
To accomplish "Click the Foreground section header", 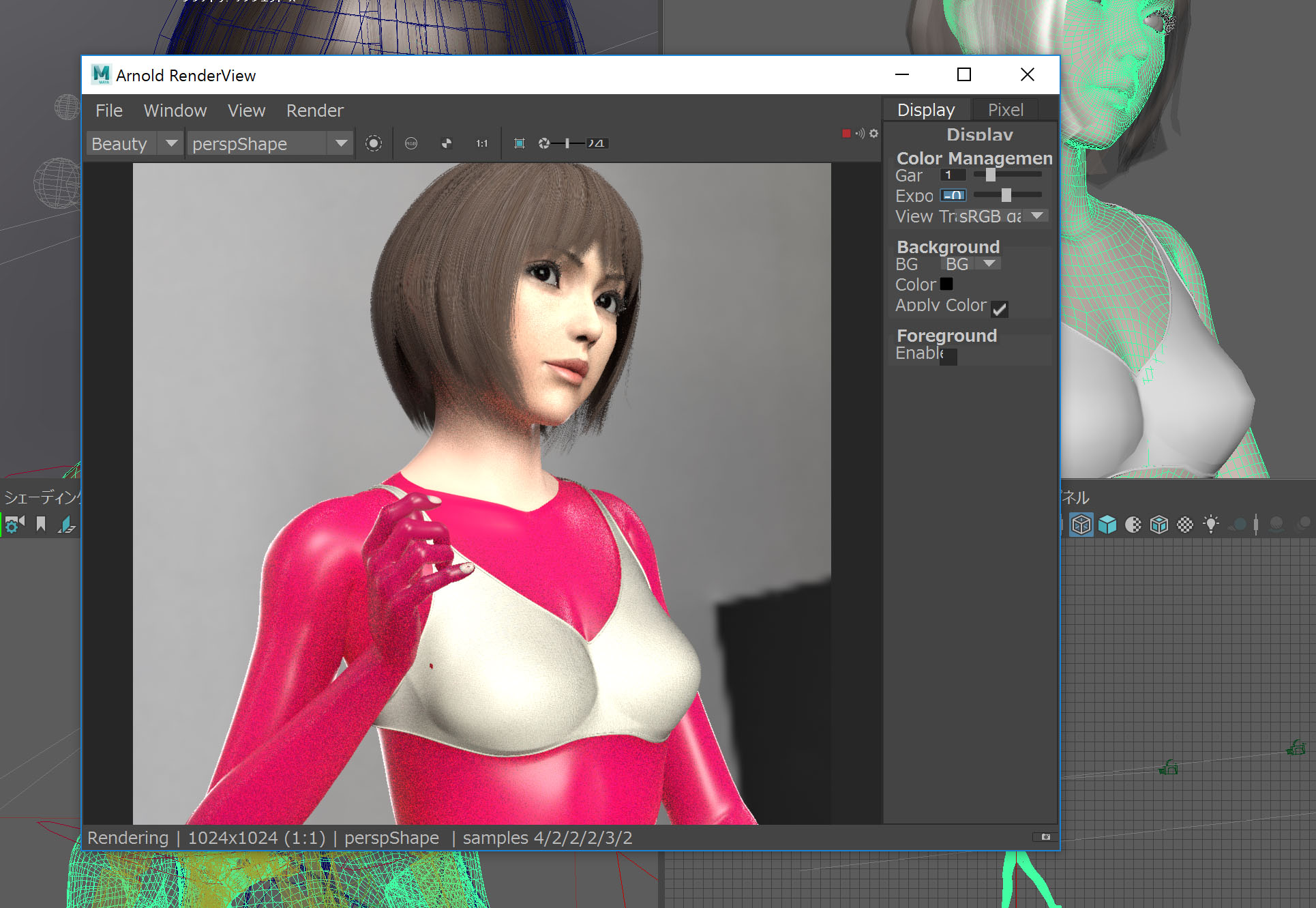I will [x=946, y=336].
